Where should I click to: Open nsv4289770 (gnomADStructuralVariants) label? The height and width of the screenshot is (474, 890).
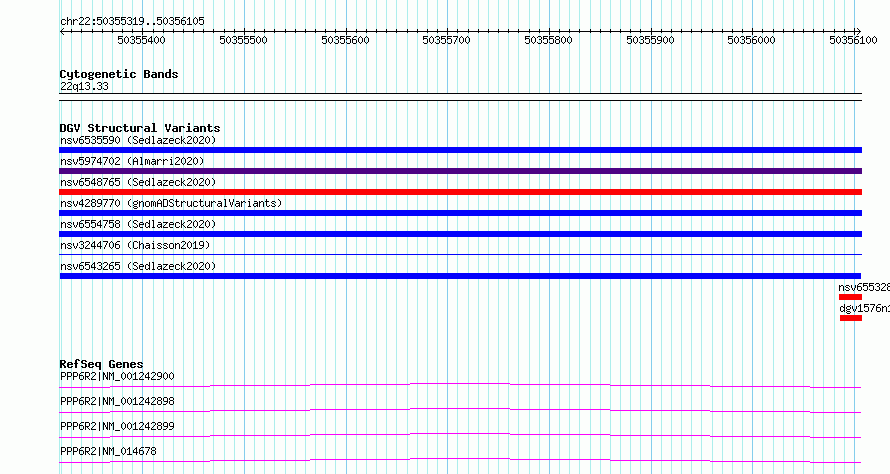171,203
